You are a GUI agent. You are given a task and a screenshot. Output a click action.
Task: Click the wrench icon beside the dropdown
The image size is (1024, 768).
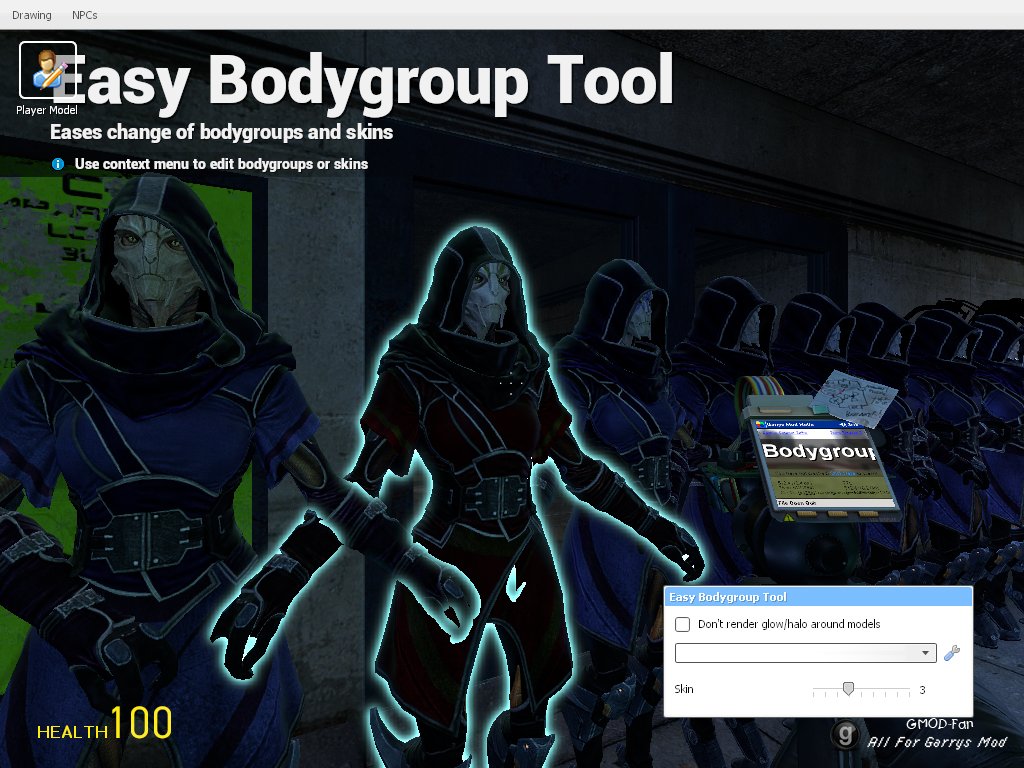[x=952, y=653]
